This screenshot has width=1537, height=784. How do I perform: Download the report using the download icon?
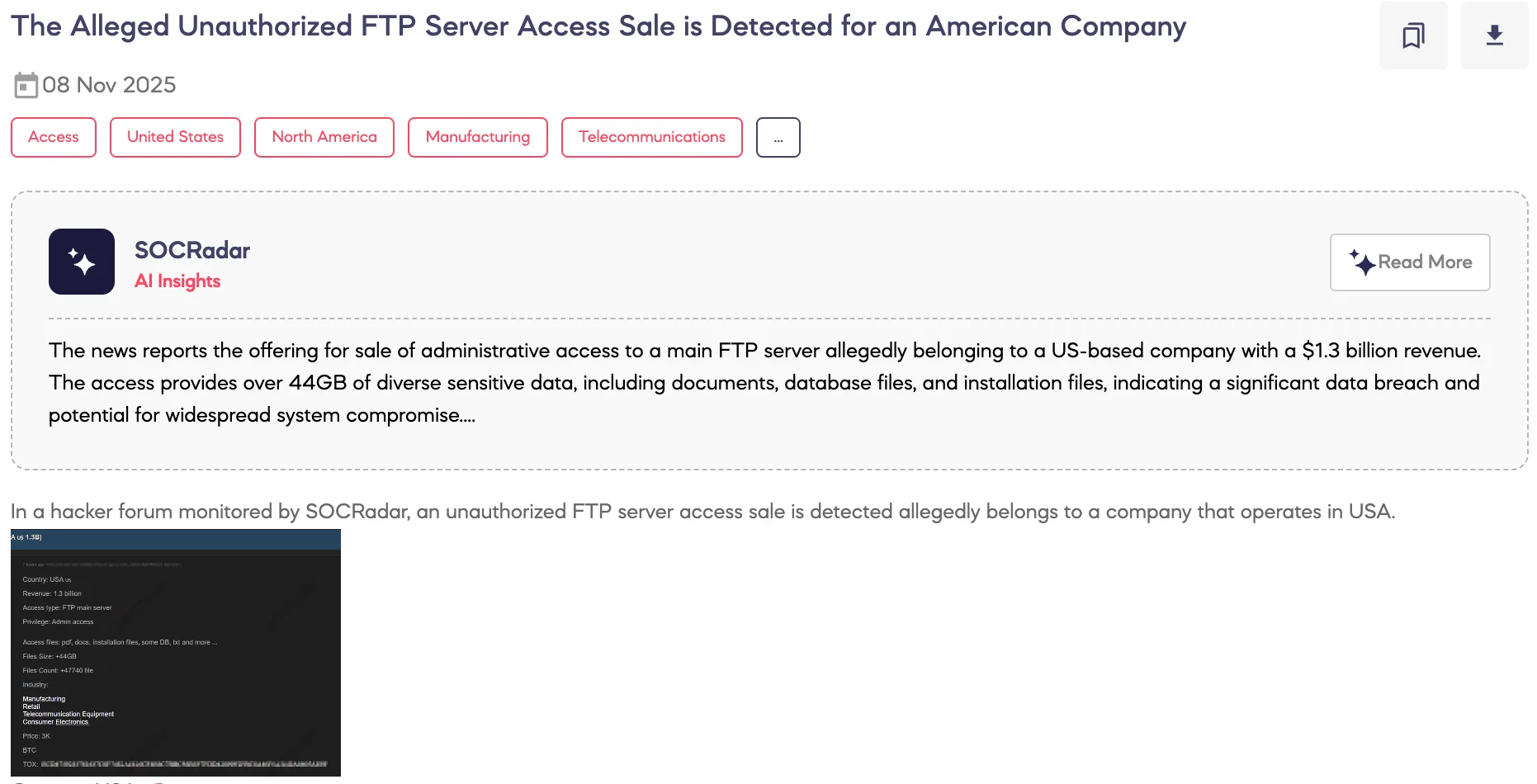[1494, 35]
